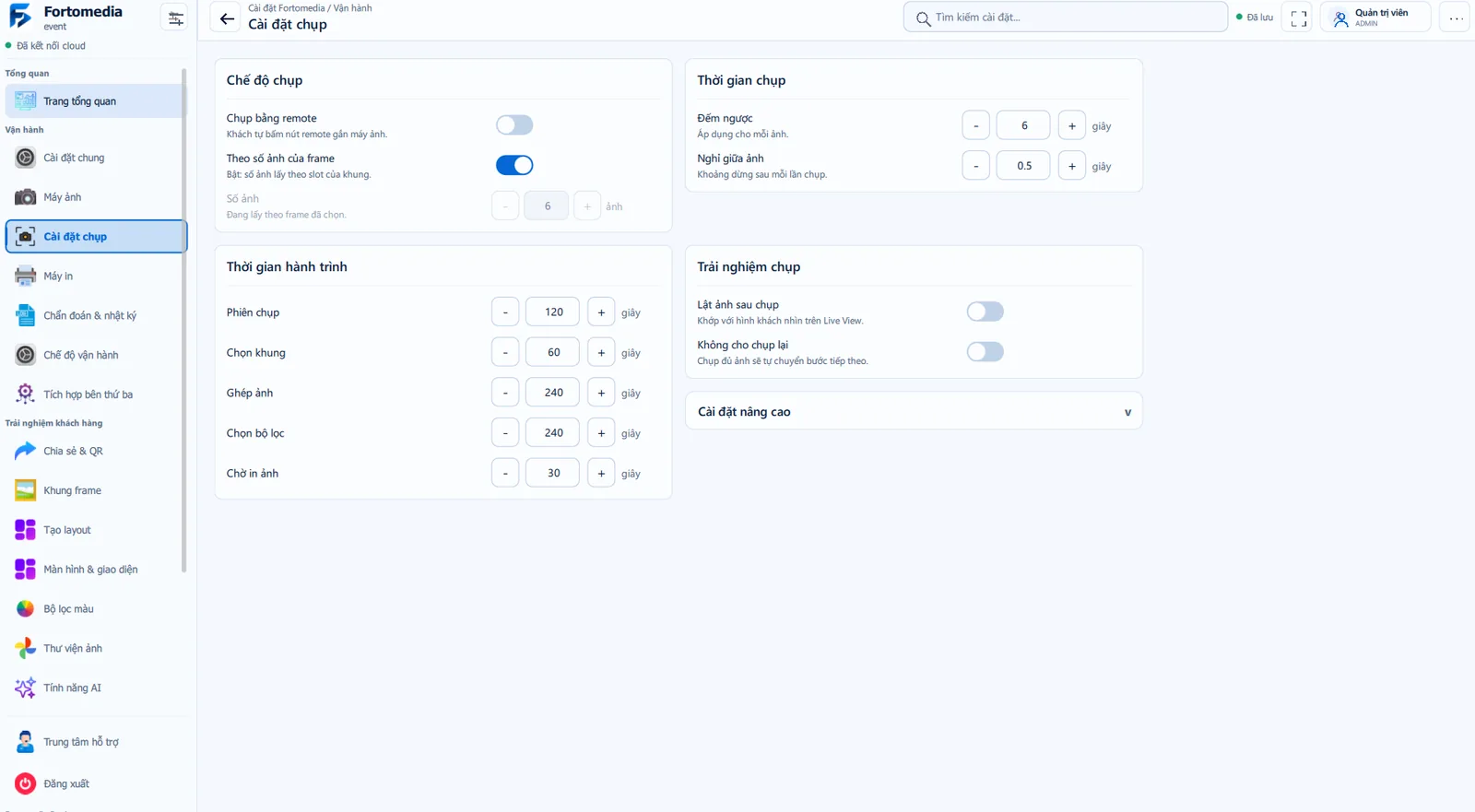Image resolution: width=1475 pixels, height=812 pixels.
Task: Click Đăng xuất to log out
Action: pyautogui.click(x=96, y=784)
